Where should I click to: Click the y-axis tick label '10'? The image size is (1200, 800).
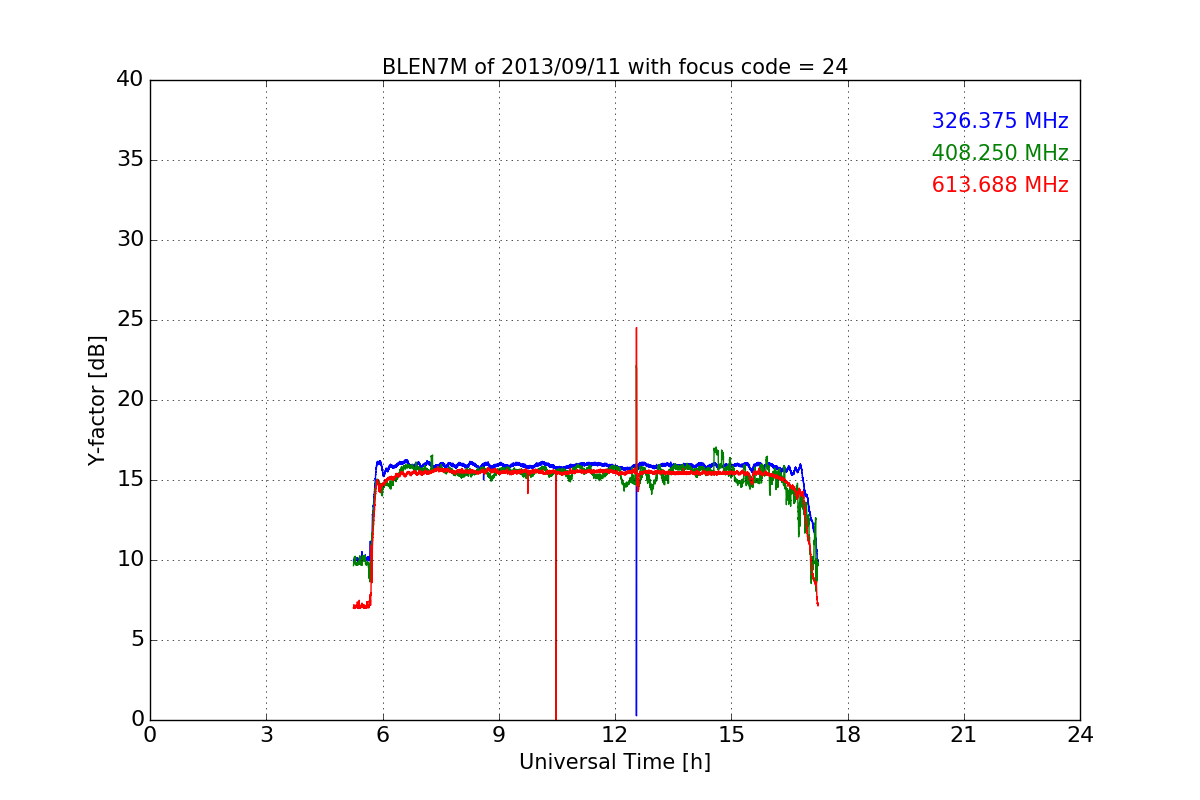[130, 560]
